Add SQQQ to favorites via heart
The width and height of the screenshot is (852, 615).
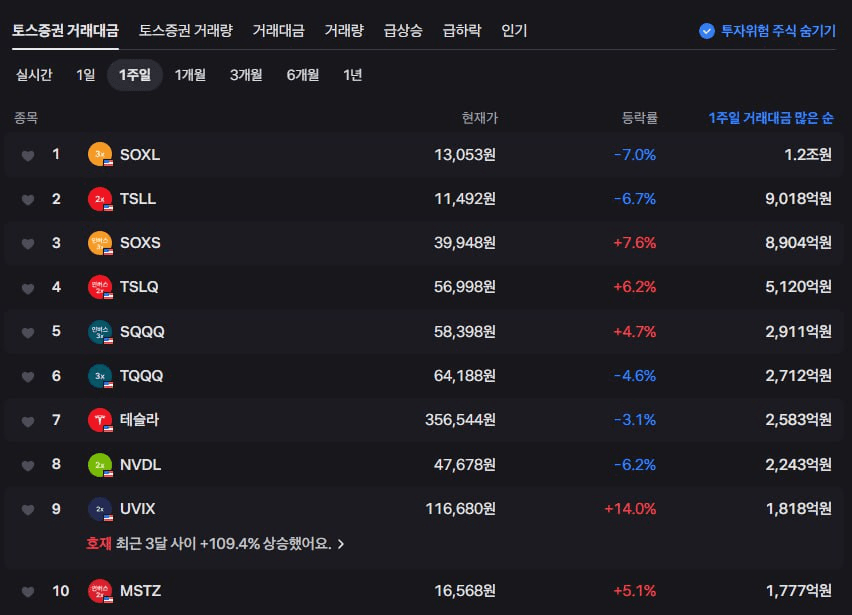tap(28, 332)
